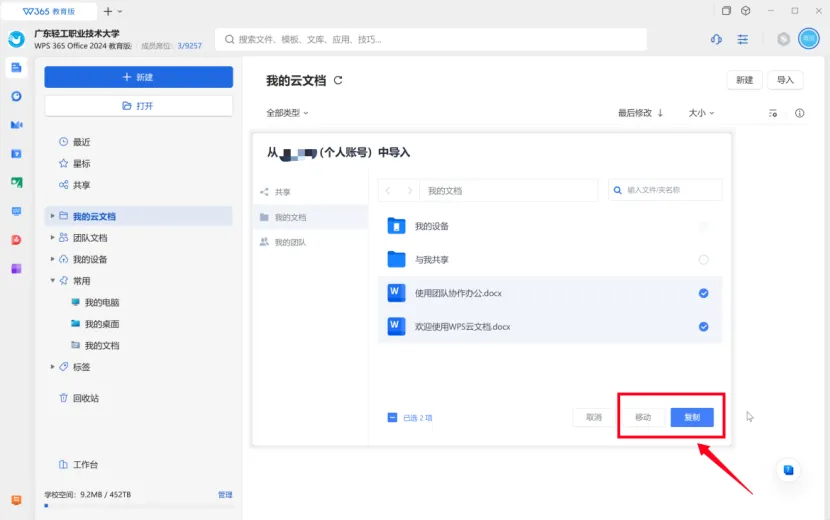This screenshot has width=830, height=520.
Task: Open the 全部类型 filter dropdown
Action: (x=287, y=113)
